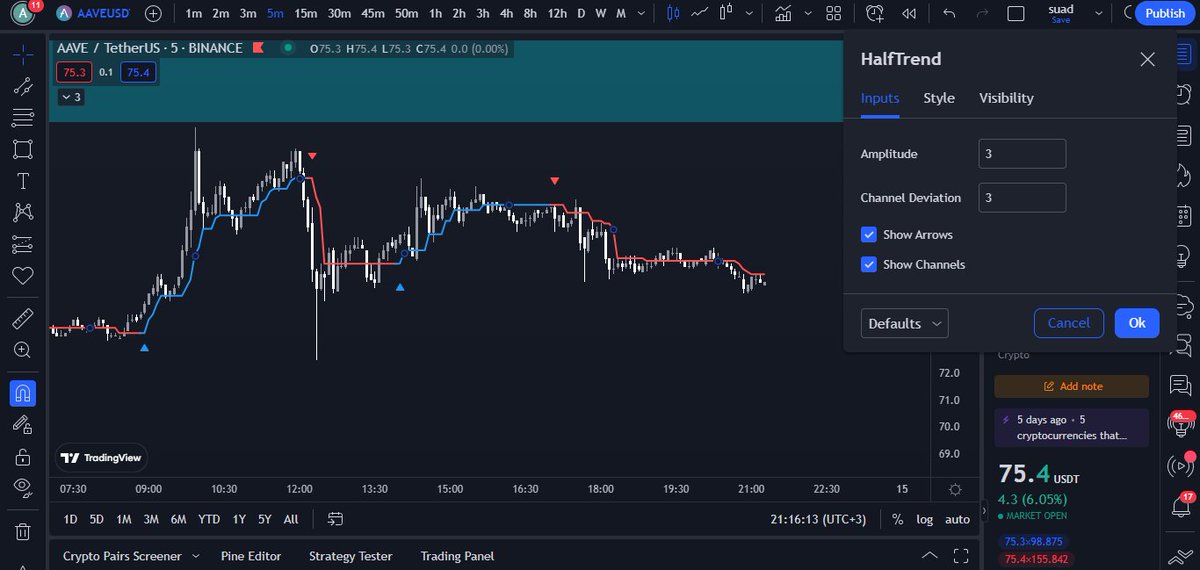This screenshot has width=1200, height=570.
Task: Uncheck the Show Channels checkbox
Action: (x=869, y=265)
